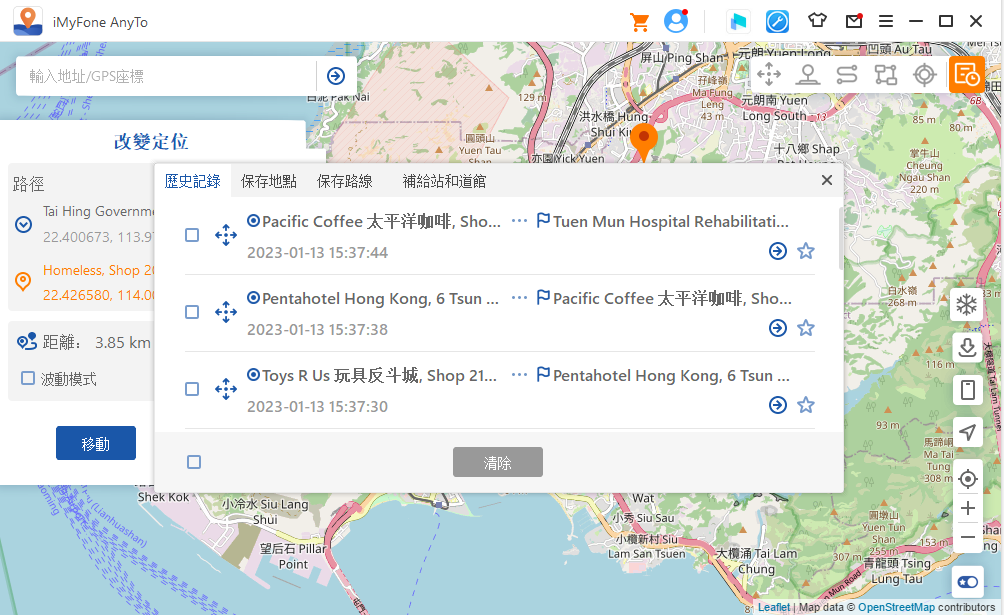Switch to 歷史記錄 tab
The height and width of the screenshot is (615, 1004).
click(x=192, y=181)
